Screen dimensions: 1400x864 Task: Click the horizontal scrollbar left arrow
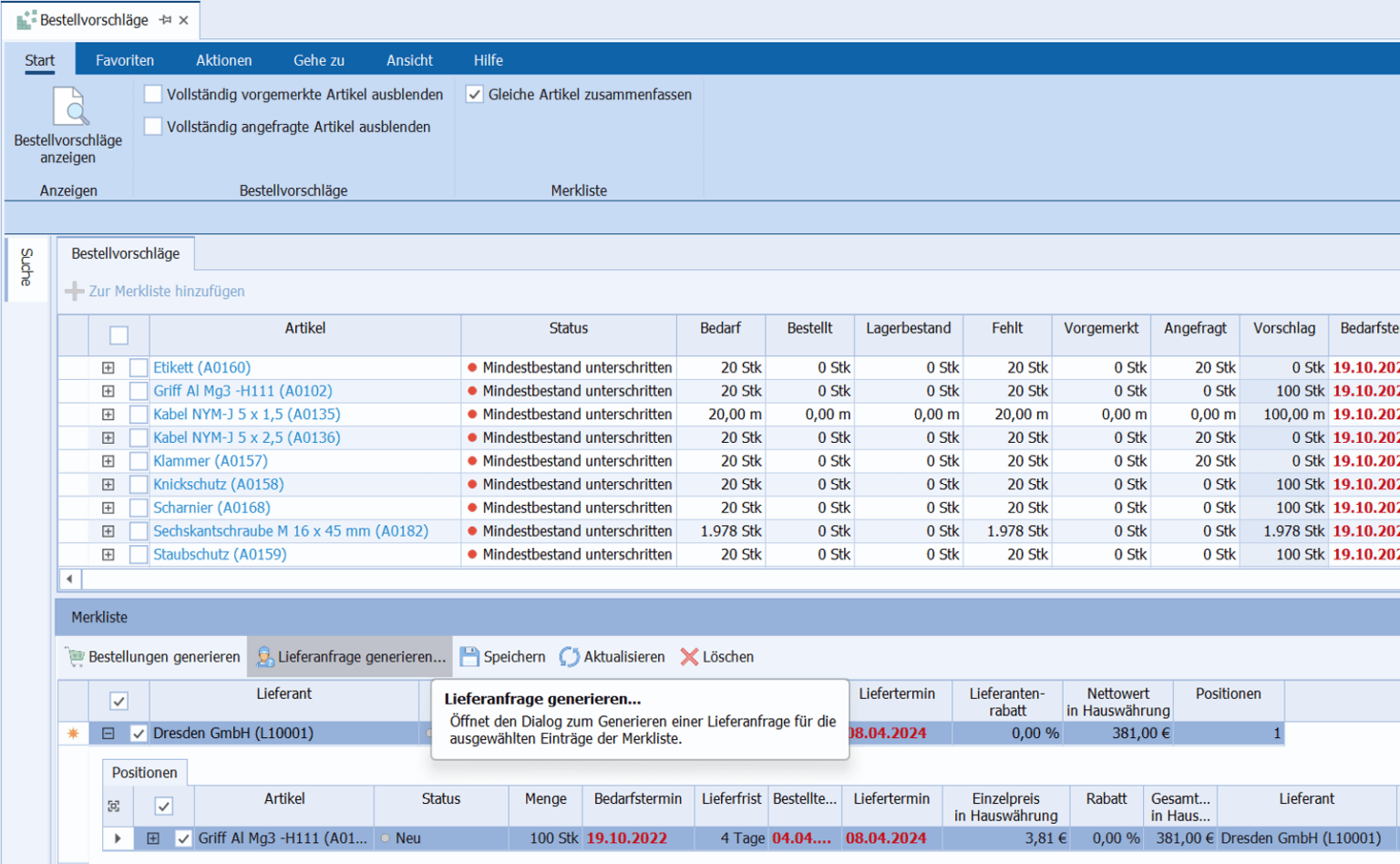pyautogui.click(x=70, y=579)
